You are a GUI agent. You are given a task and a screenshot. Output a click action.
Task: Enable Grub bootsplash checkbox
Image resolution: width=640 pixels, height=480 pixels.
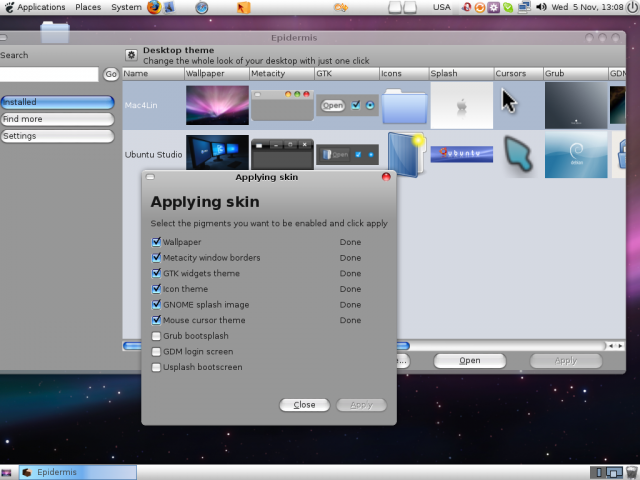[x=156, y=336]
